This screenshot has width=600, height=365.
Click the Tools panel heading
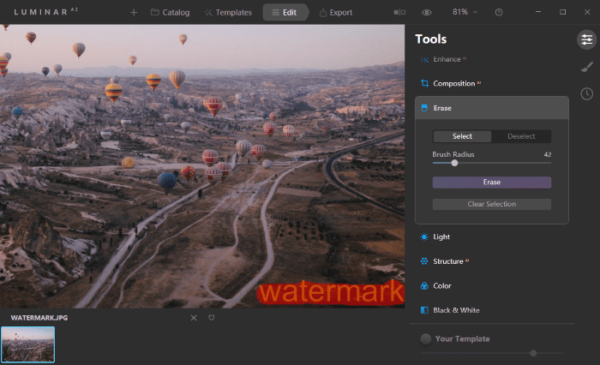tap(431, 39)
